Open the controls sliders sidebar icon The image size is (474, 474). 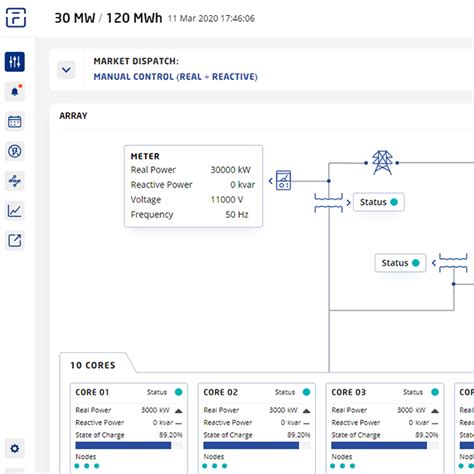[x=15, y=62]
